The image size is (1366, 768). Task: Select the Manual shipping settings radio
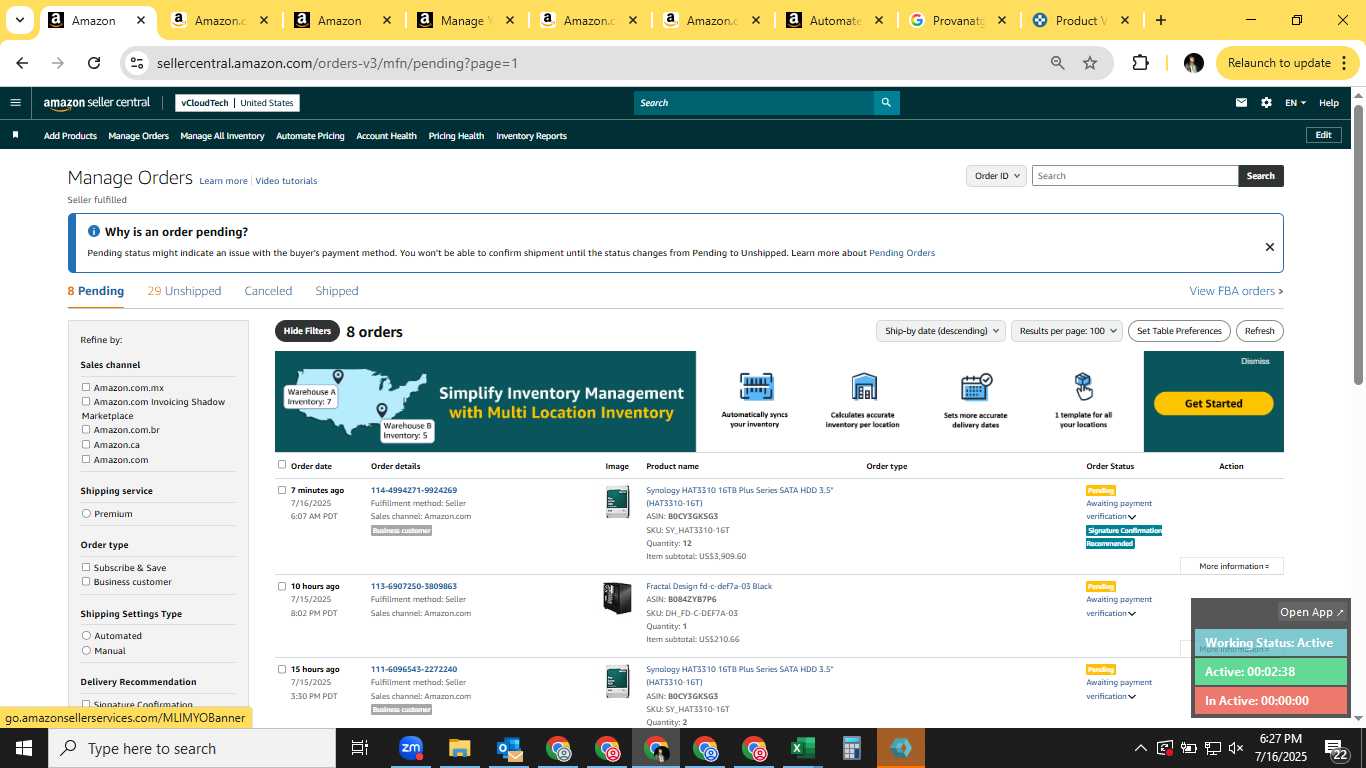(x=86, y=650)
